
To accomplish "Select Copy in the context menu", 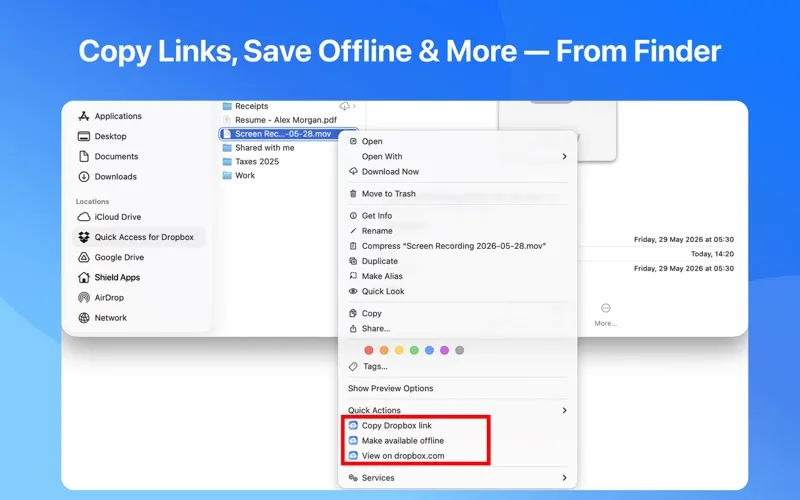I will (x=458, y=313).
